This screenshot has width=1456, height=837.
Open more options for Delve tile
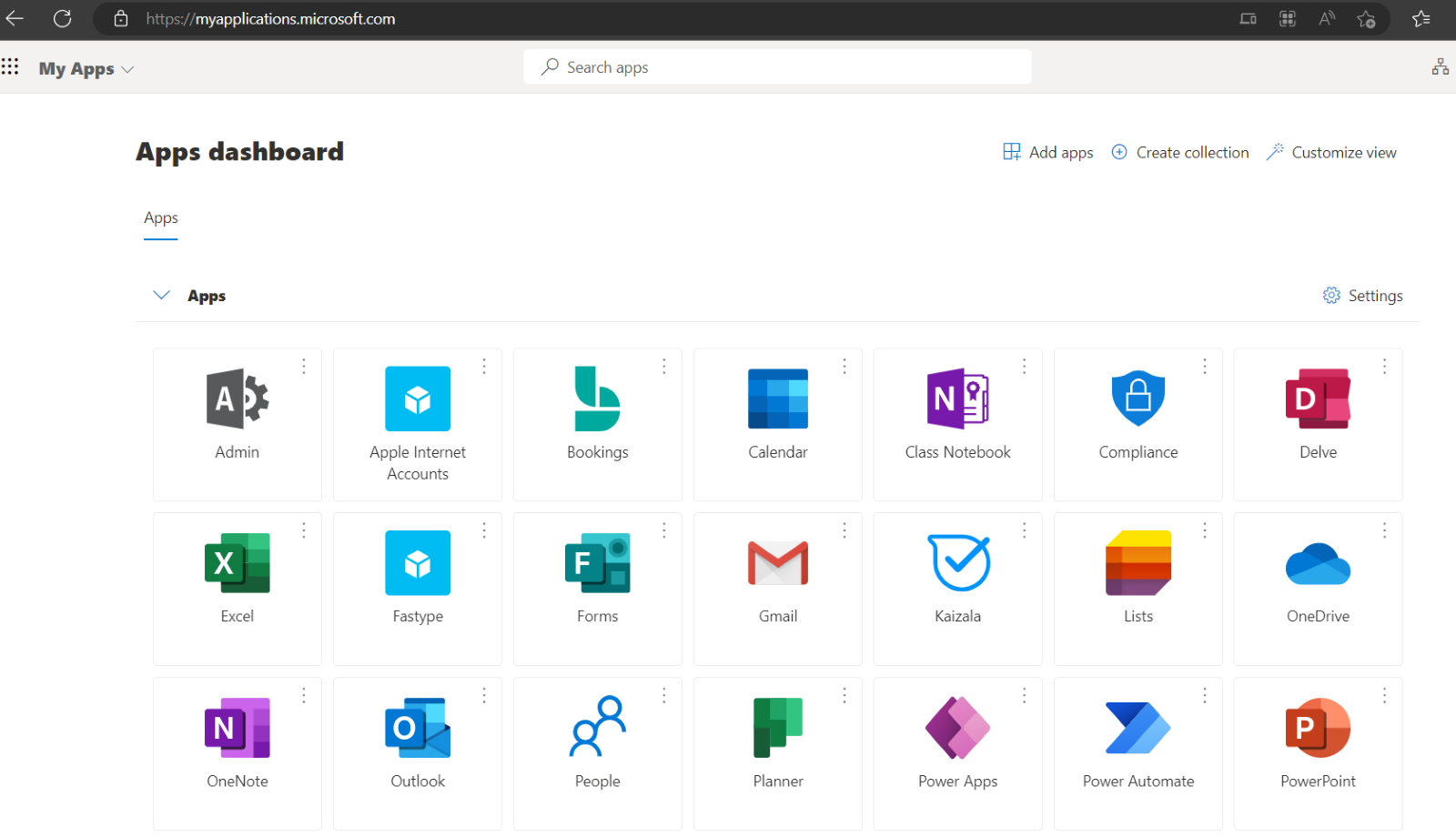coord(1385,366)
